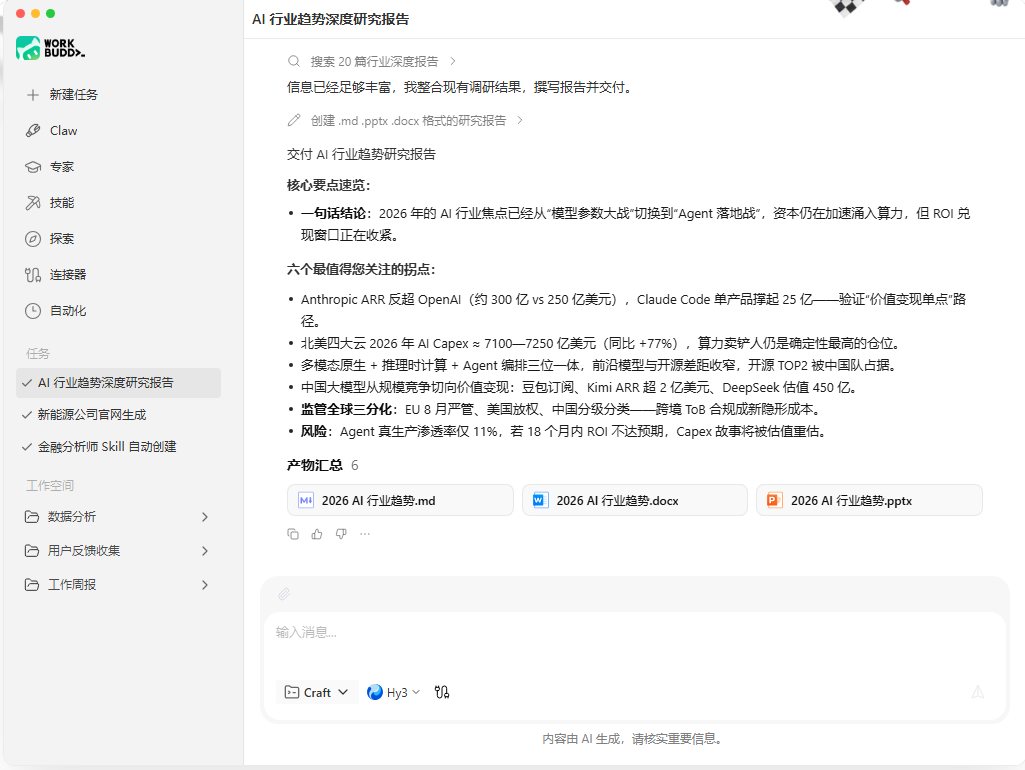Click the 任务 section label
1025x770 pixels.
click(37, 354)
